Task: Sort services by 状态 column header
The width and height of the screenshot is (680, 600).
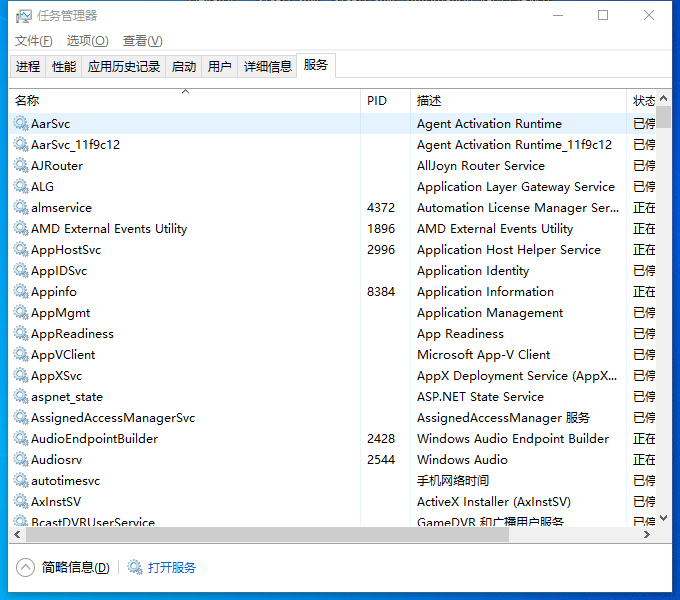Action: (x=643, y=101)
